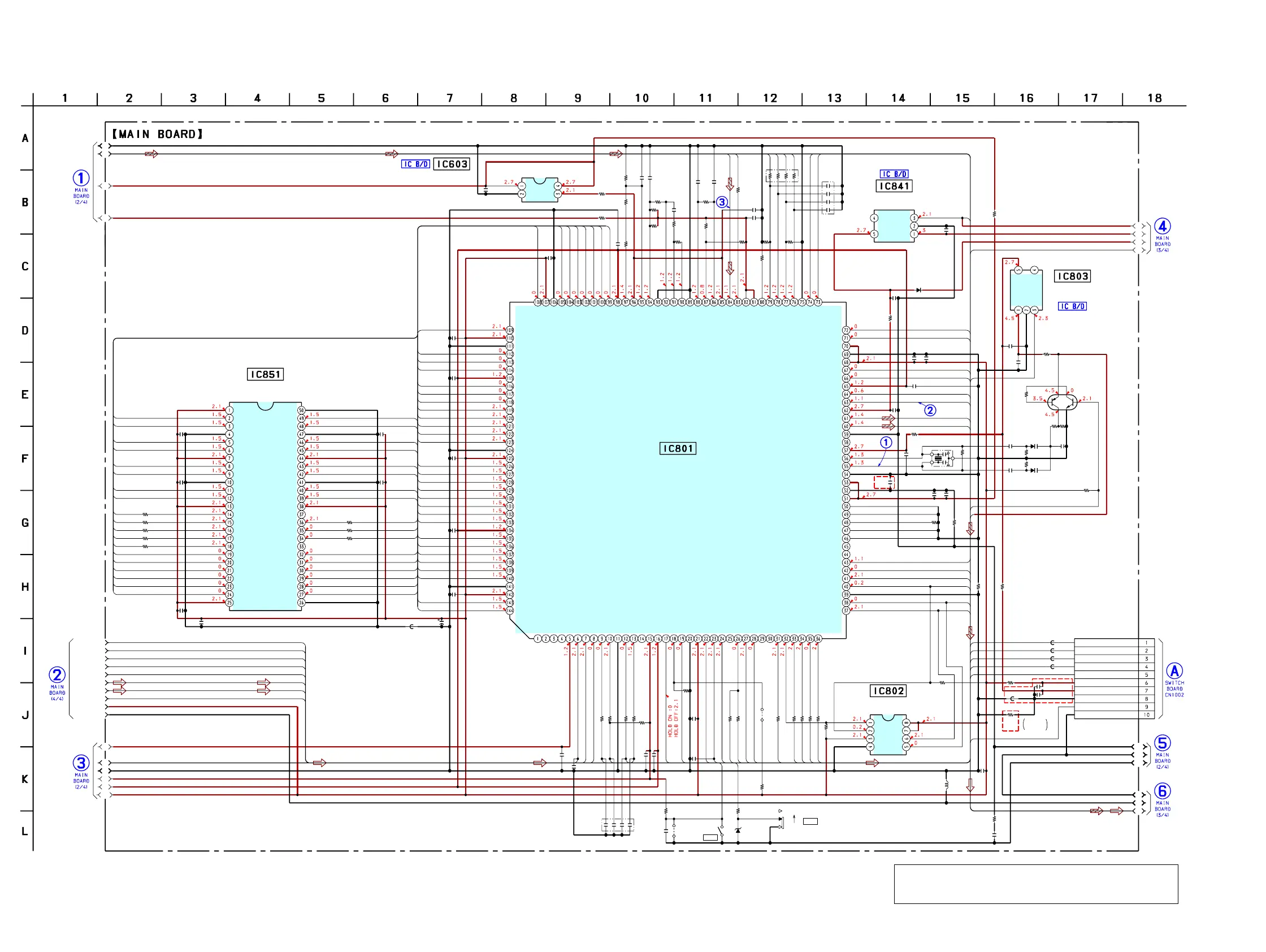This screenshot has height=952, width=1266.
Task: Click the IC B/D link above IC841
Action: [x=894, y=174]
